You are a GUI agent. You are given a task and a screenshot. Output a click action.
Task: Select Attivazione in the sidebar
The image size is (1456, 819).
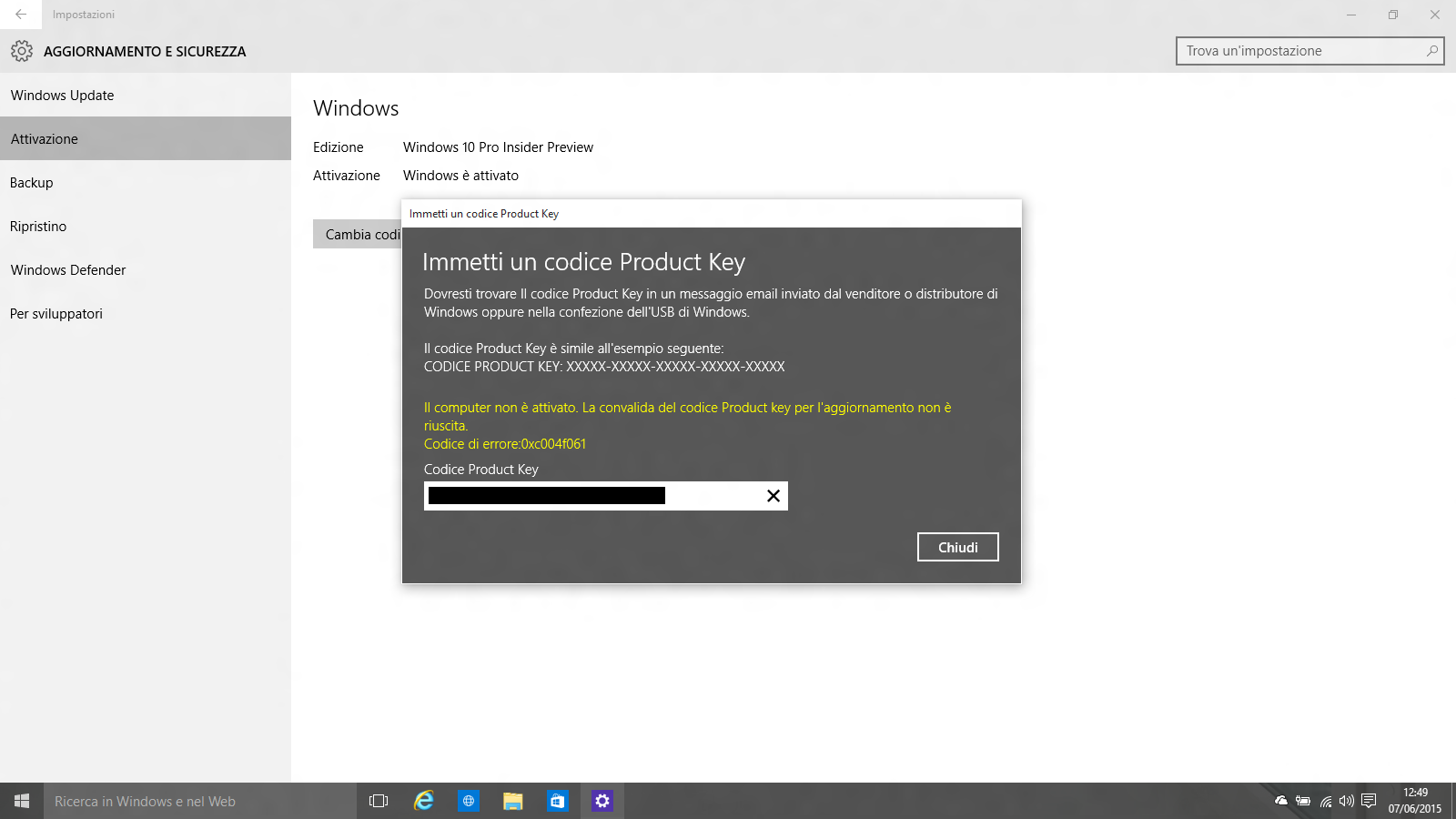pyautogui.click(x=146, y=138)
